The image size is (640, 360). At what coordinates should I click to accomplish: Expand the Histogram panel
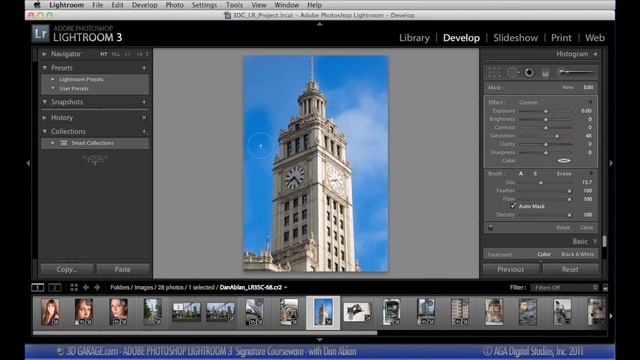[595, 54]
